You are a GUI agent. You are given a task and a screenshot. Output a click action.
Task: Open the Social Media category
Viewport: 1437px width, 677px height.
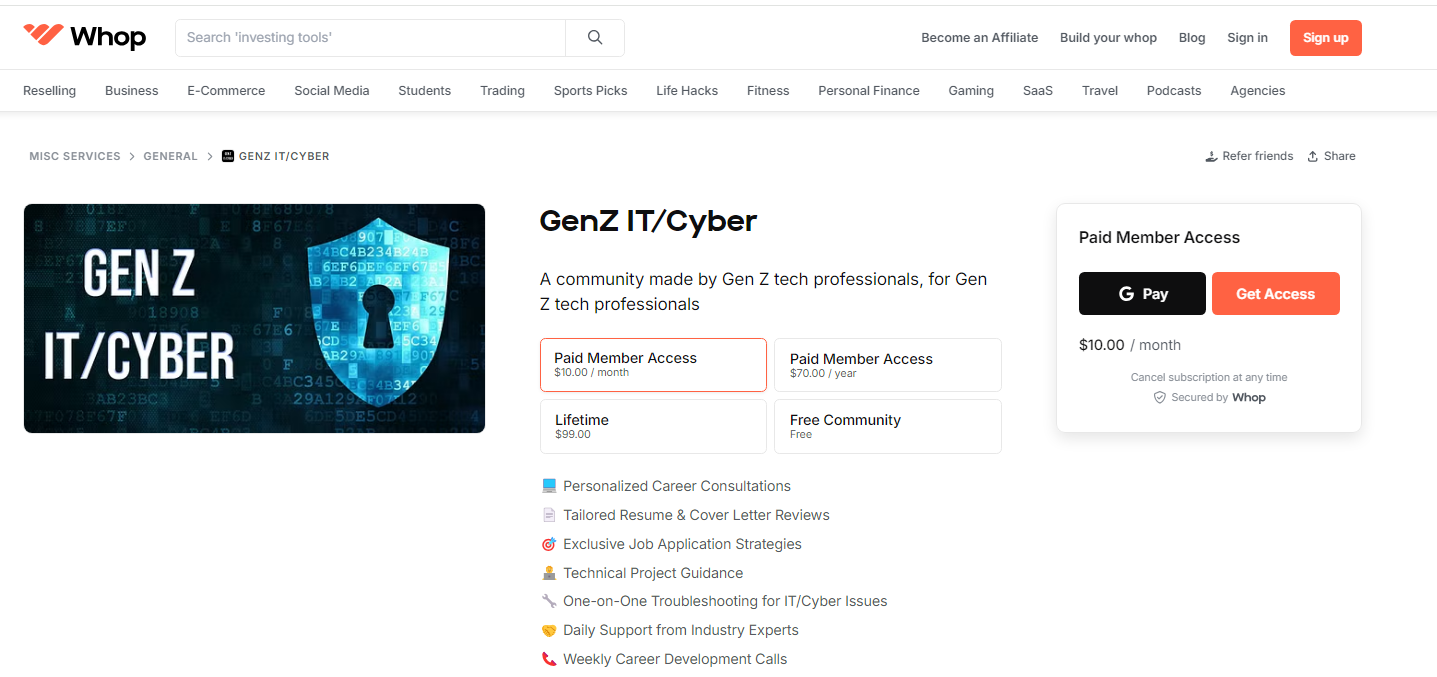pyautogui.click(x=332, y=91)
